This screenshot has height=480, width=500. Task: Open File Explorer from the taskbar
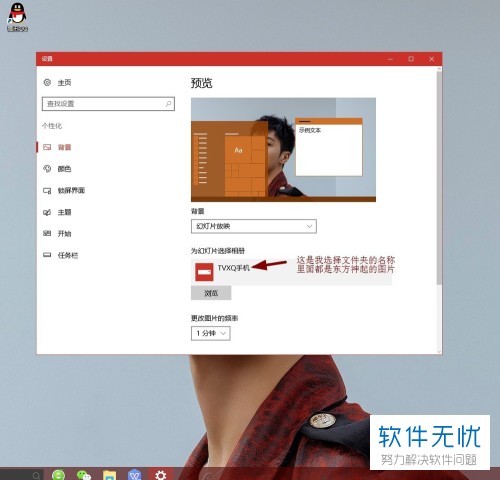[x=109, y=475]
